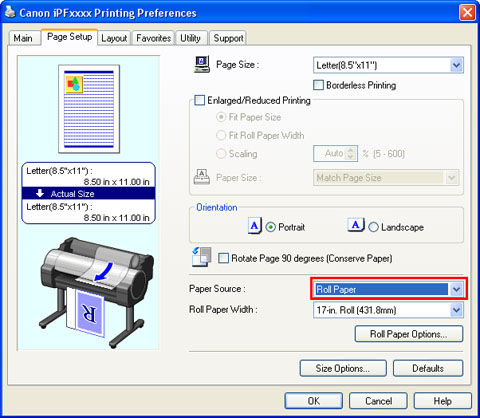Switch to the Layout tab

click(114, 38)
